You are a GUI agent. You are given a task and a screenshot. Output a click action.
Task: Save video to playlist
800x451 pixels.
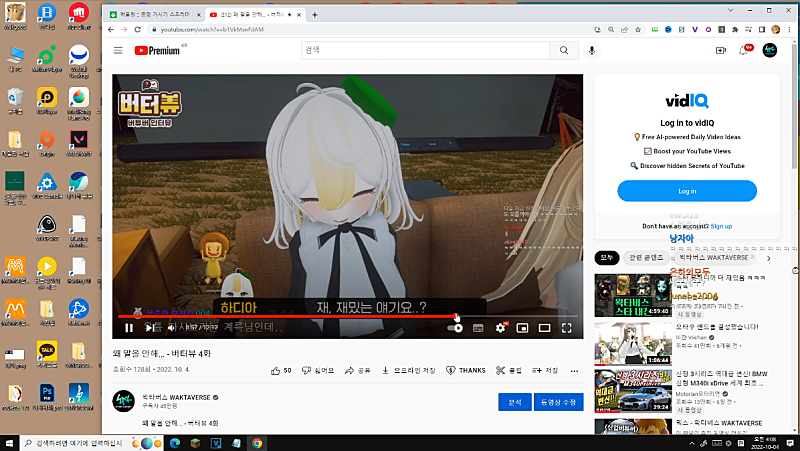click(x=545, y=370)
